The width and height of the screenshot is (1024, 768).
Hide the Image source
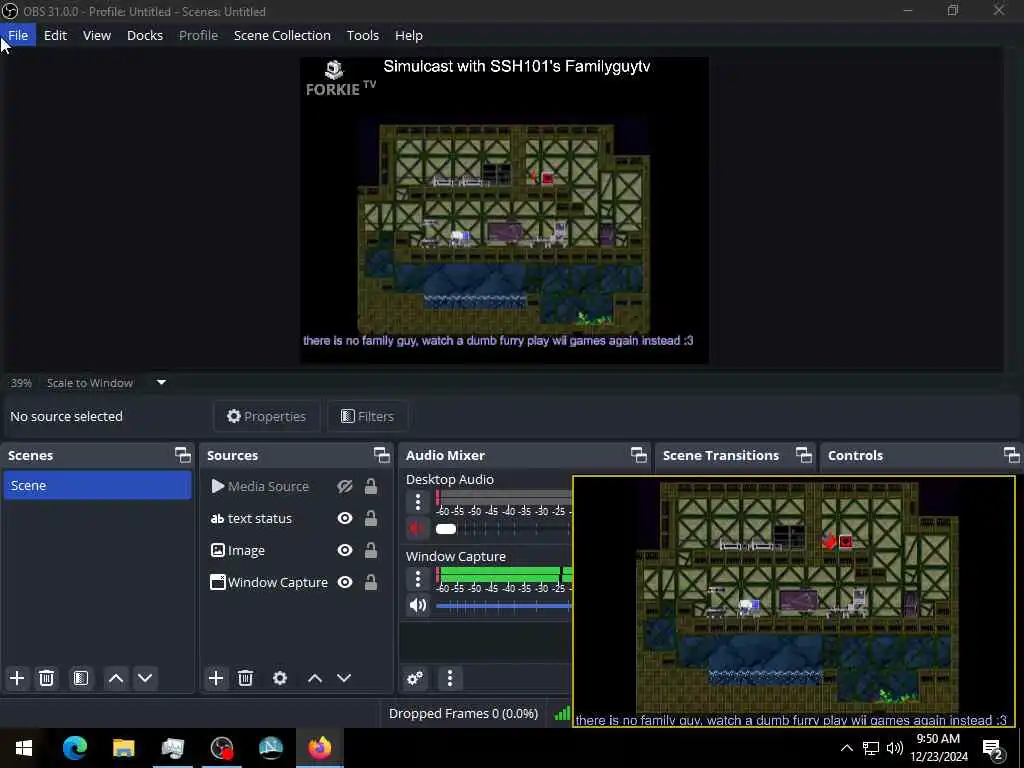click(x=345, y=551)
